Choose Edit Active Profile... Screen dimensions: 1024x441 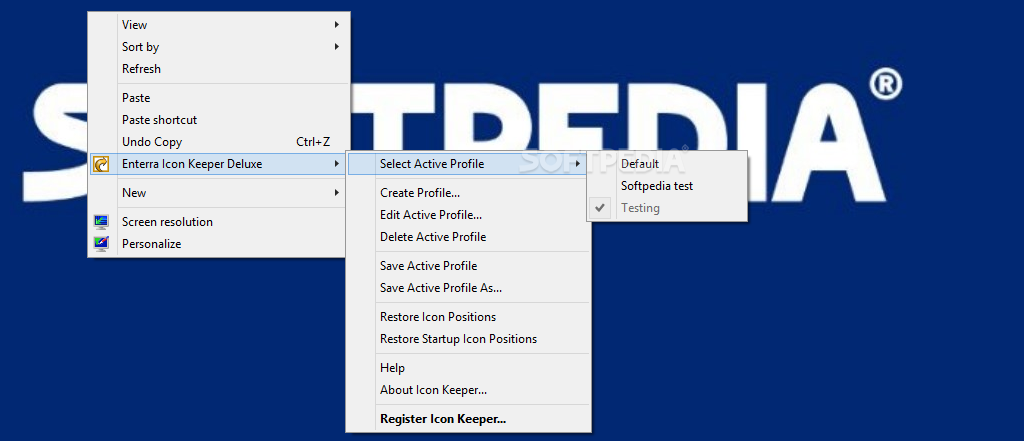pos(468,214)
